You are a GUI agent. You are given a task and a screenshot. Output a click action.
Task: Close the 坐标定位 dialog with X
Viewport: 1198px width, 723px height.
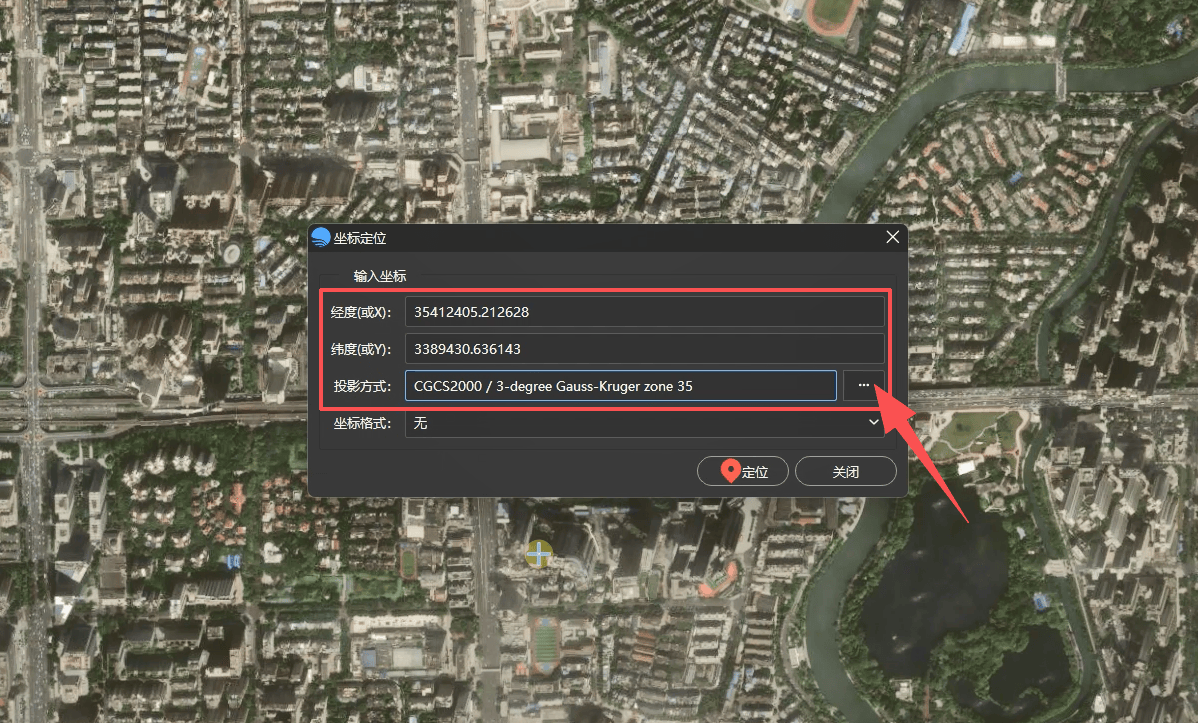892,237
